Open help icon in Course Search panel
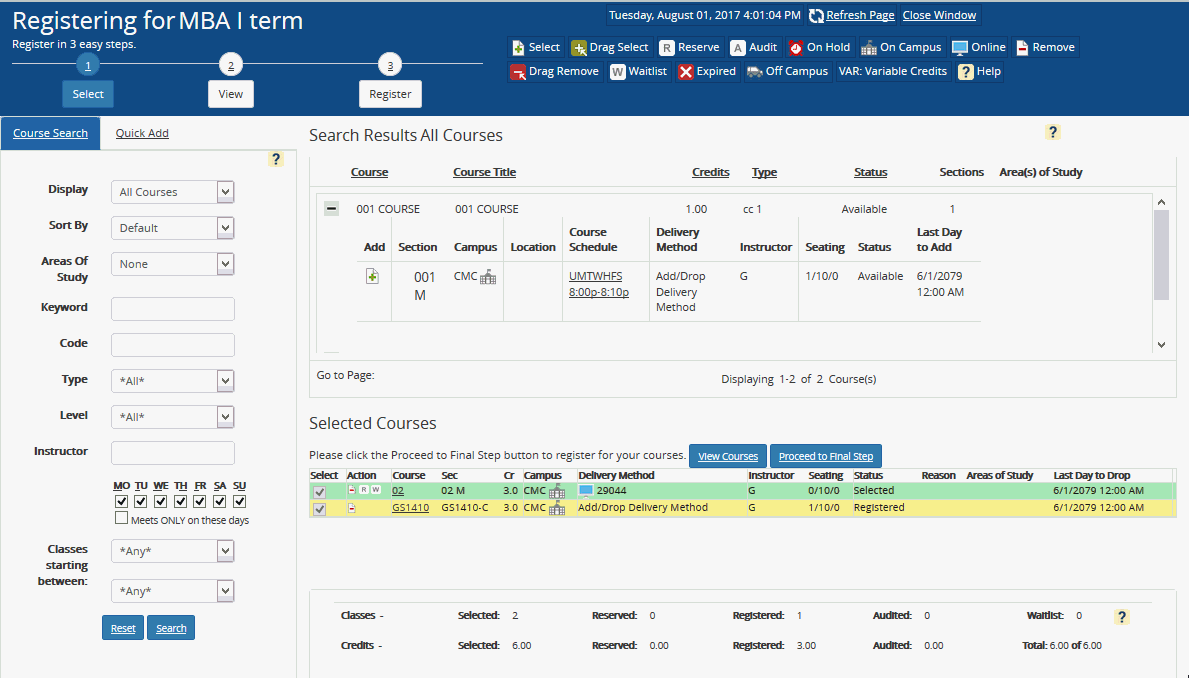Image resolution: width=1189 pixels, height=678 pixels. point(276,159)
